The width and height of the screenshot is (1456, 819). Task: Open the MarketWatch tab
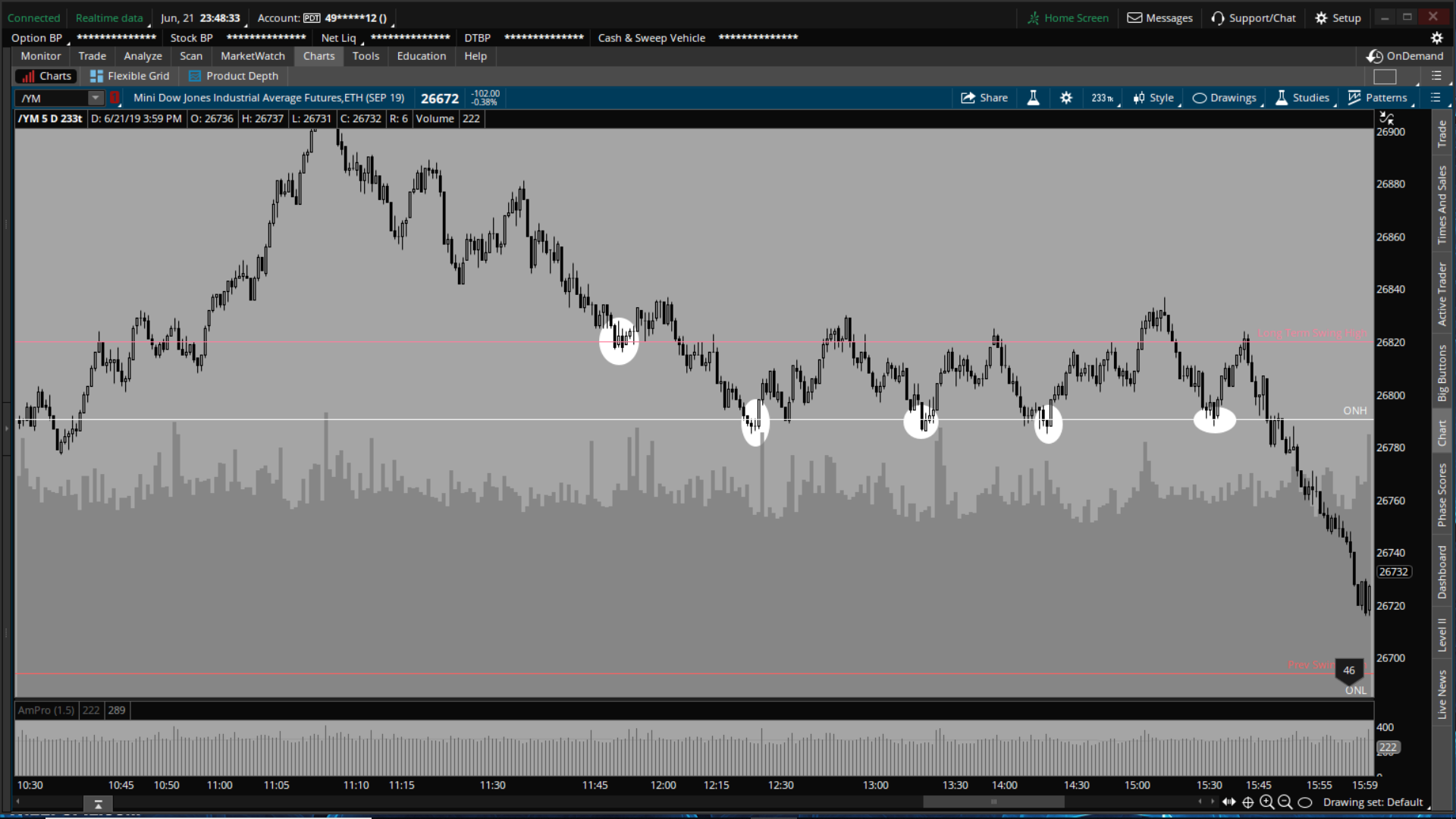[253, 56]
